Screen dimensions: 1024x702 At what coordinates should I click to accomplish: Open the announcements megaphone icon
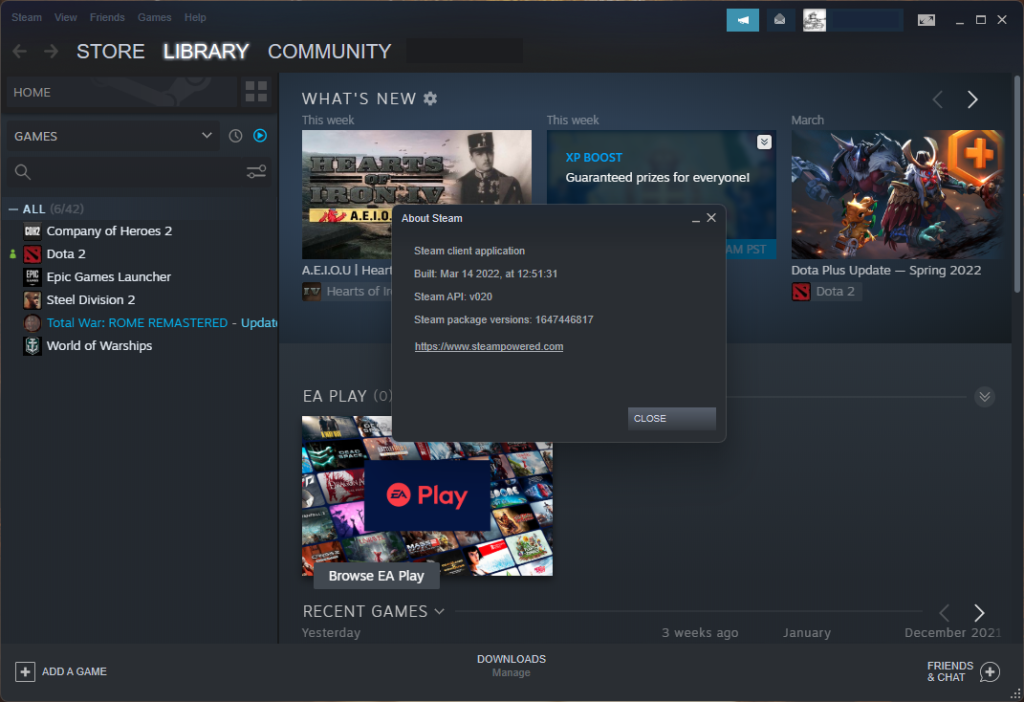(x=743, y=20)
